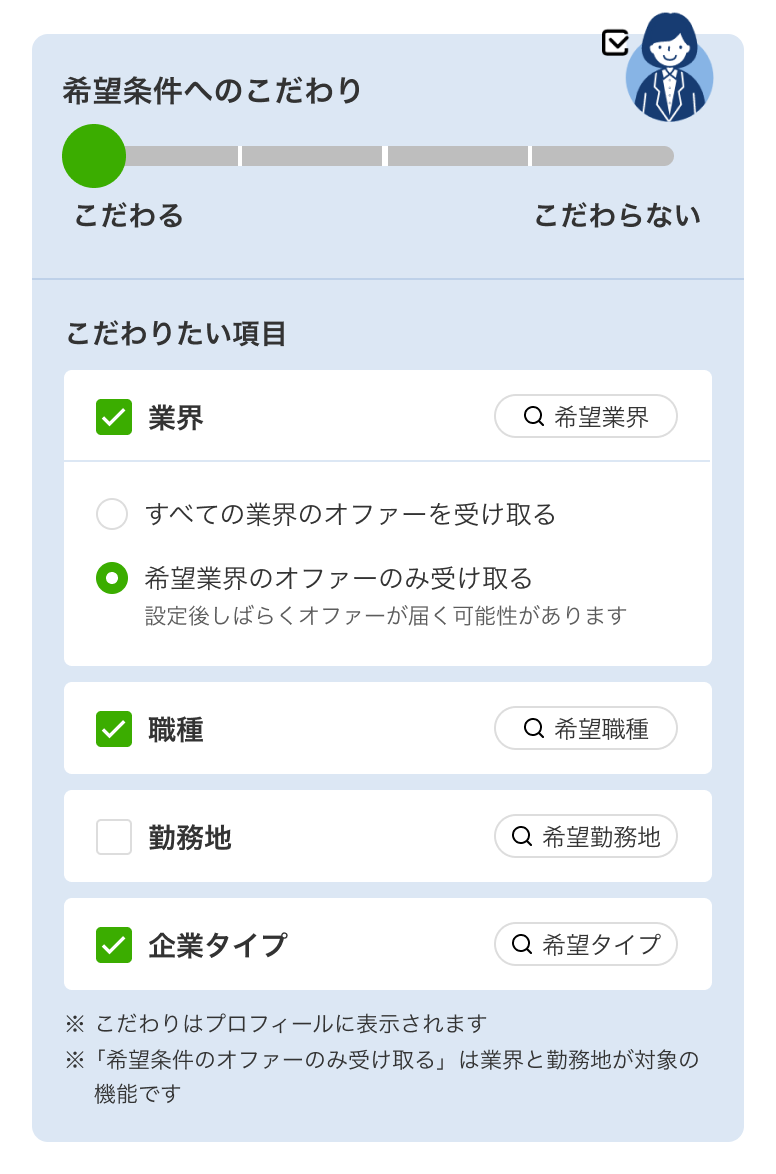Click the green slider handle
This screenshot has width=776, height=1174.
pos(94,156)
